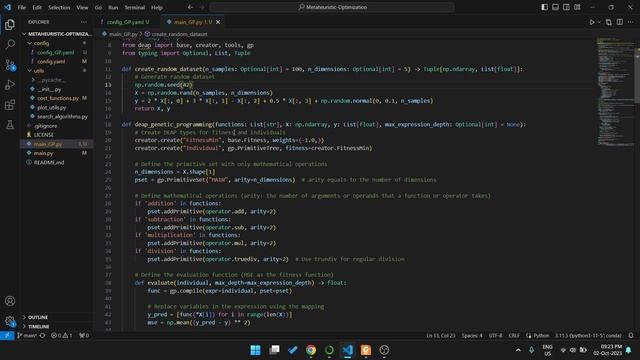The image size is (640, 360).
Task: Open the Search view in activity bar
Action: point(10,44)
